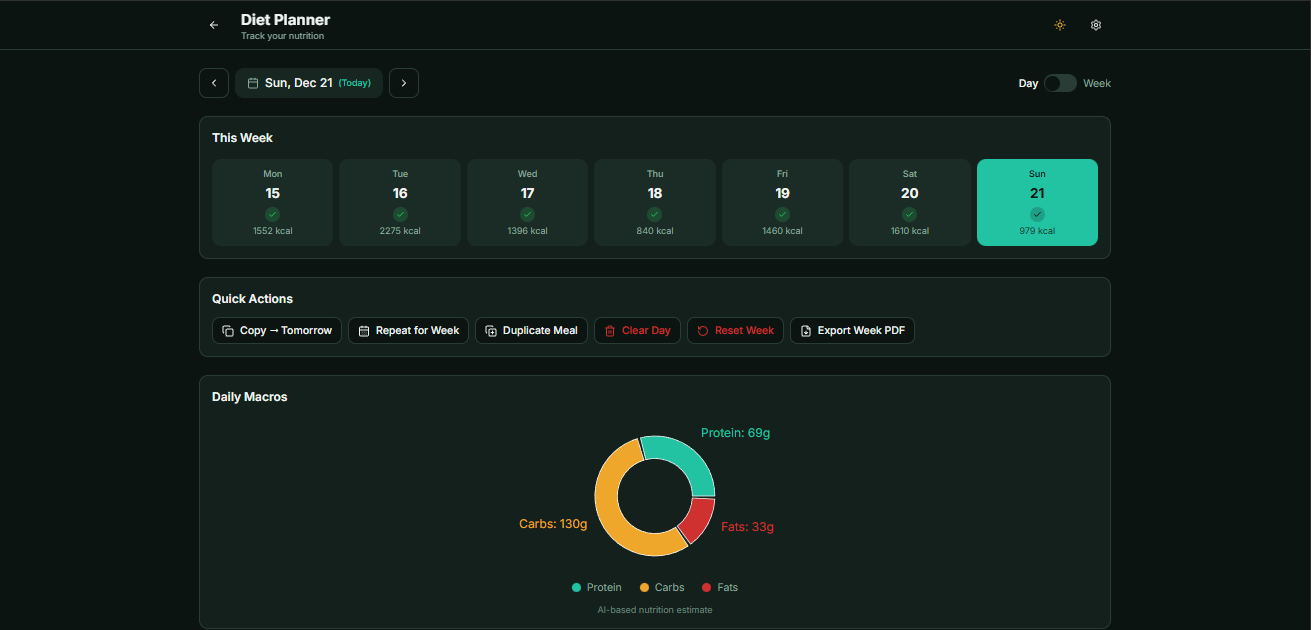Open the previous day using the left chevron
Image resolution: width=1311 pixels, height=630 pixels.
pos(213,83)
